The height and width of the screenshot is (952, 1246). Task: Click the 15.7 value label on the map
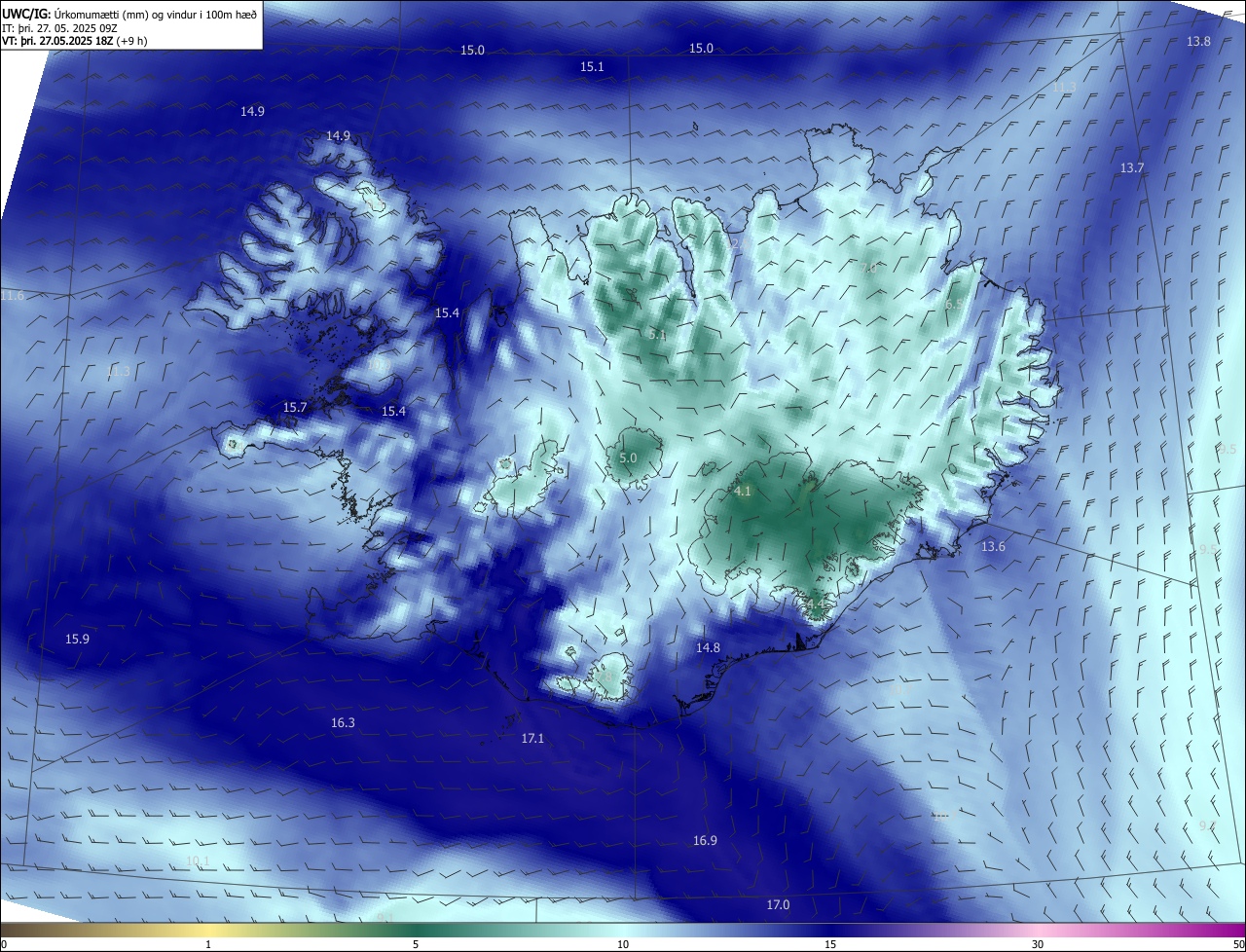pos(295,407)
